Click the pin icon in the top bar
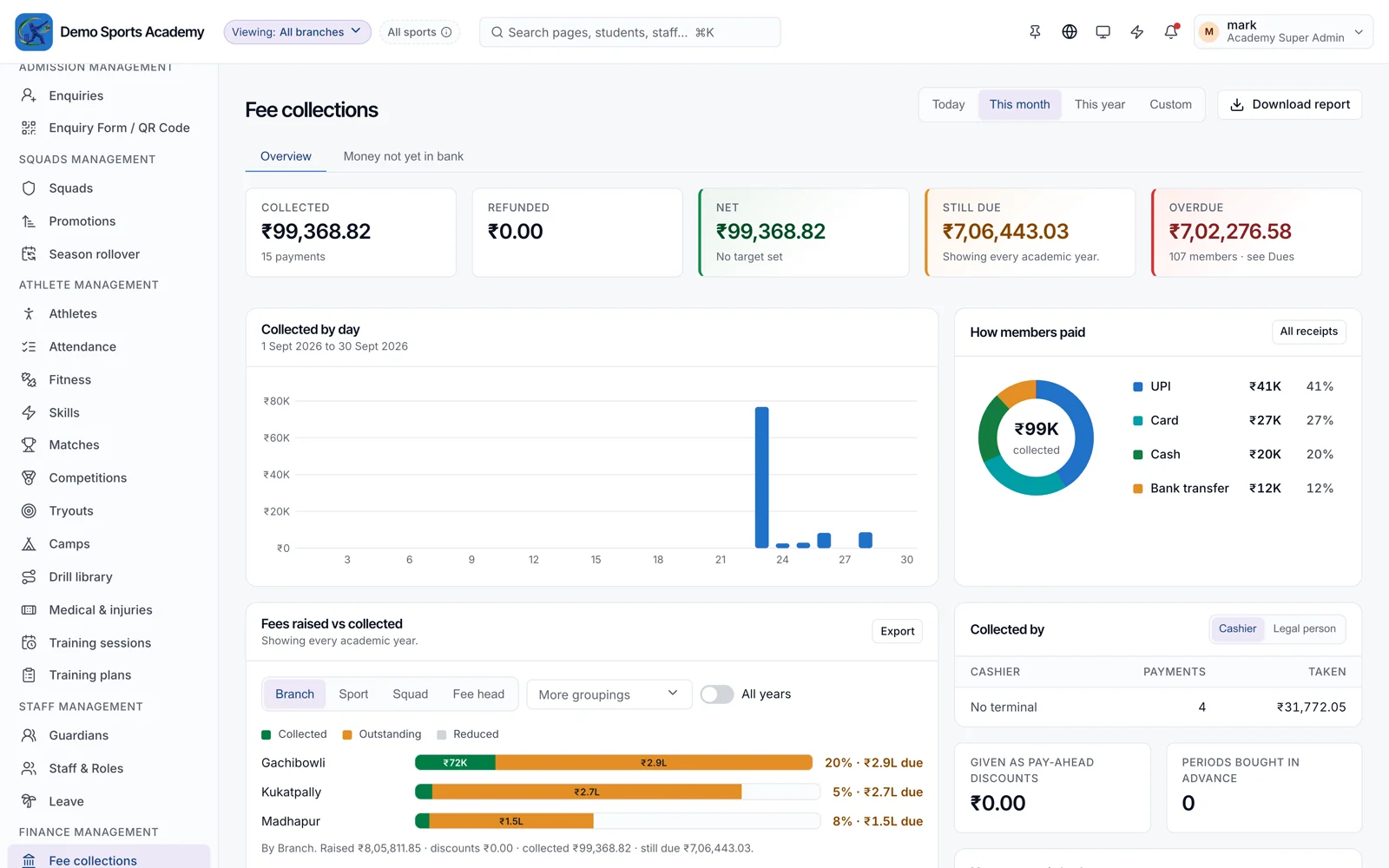 pos(1035,32)
